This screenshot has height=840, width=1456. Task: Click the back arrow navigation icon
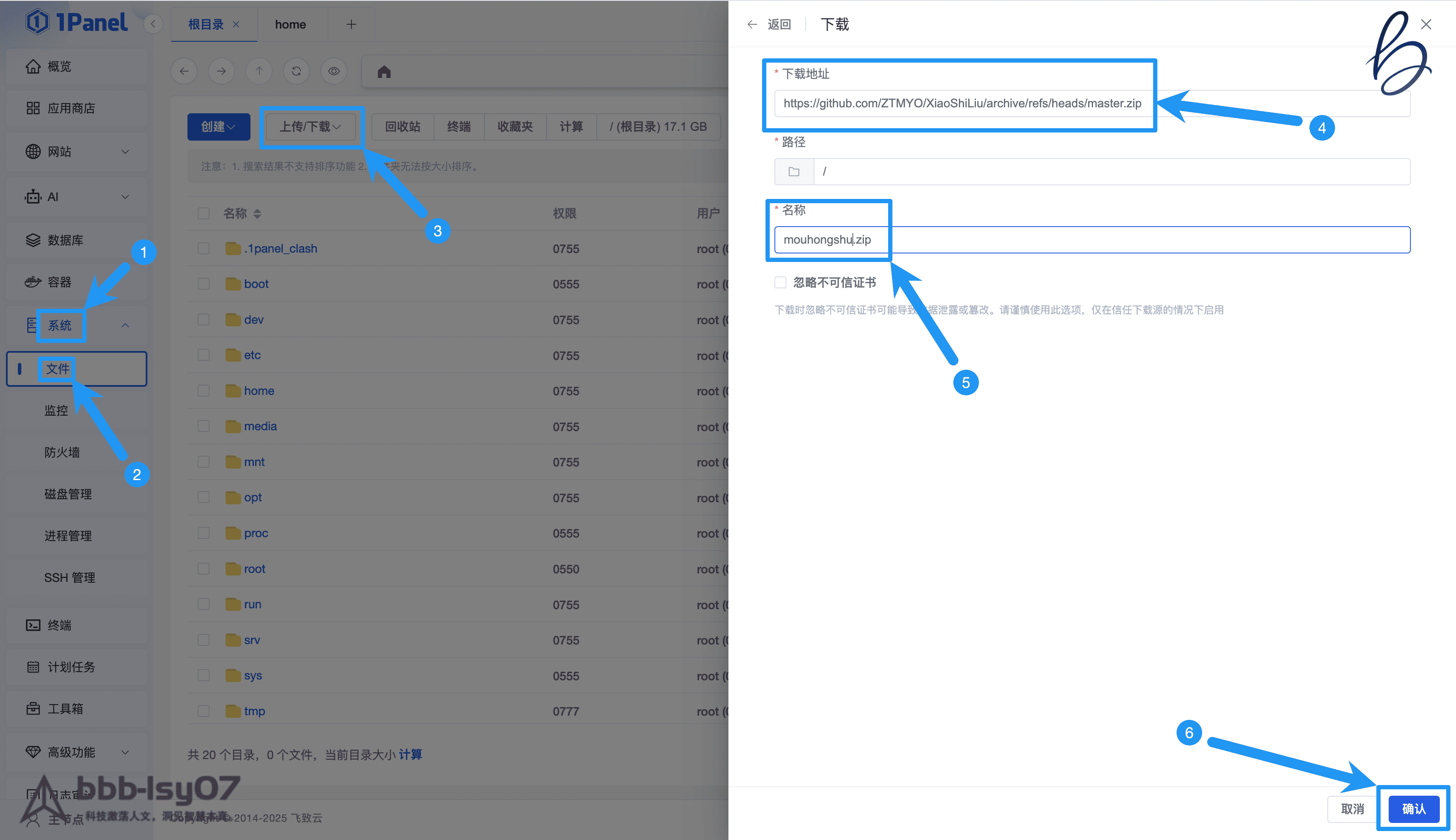click(x=184, y=71)
